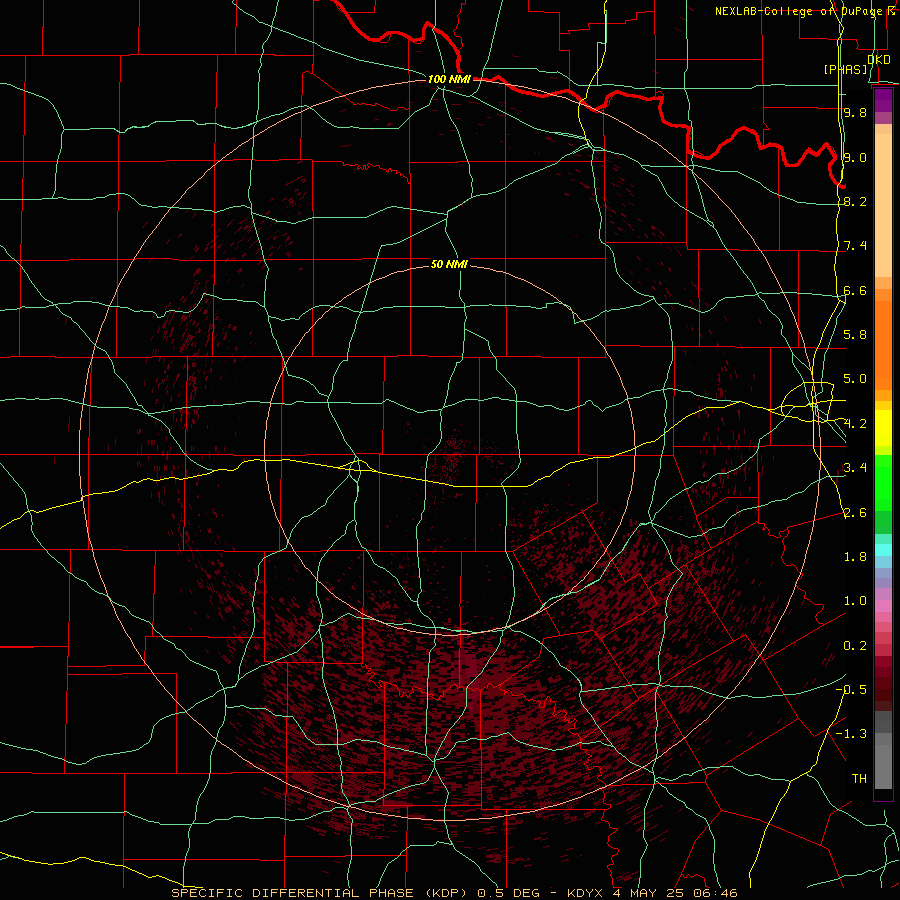Click the SPECIFIC DIFFERENTIAL PHASE (KDP) caption
The image size is (900, 900).
click(x=320, y=893)
